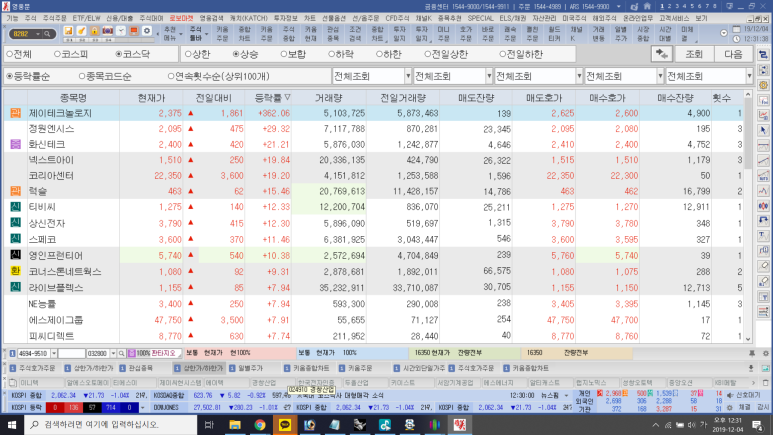Click the magnifier next to stock code 032800
773x435 pixels.
121,354
